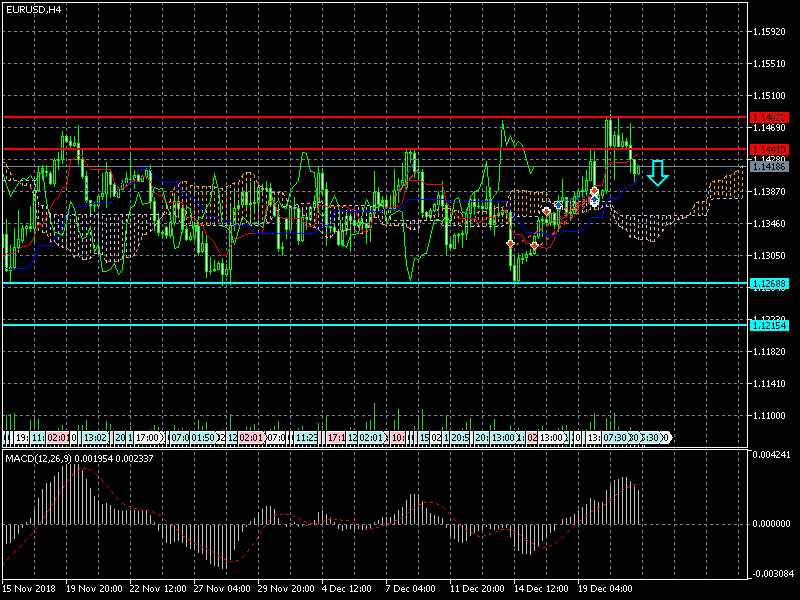This screenshot has width=800, height=600.
Task: Click the first pink 02:01 event marker
Action: [57, 438]
